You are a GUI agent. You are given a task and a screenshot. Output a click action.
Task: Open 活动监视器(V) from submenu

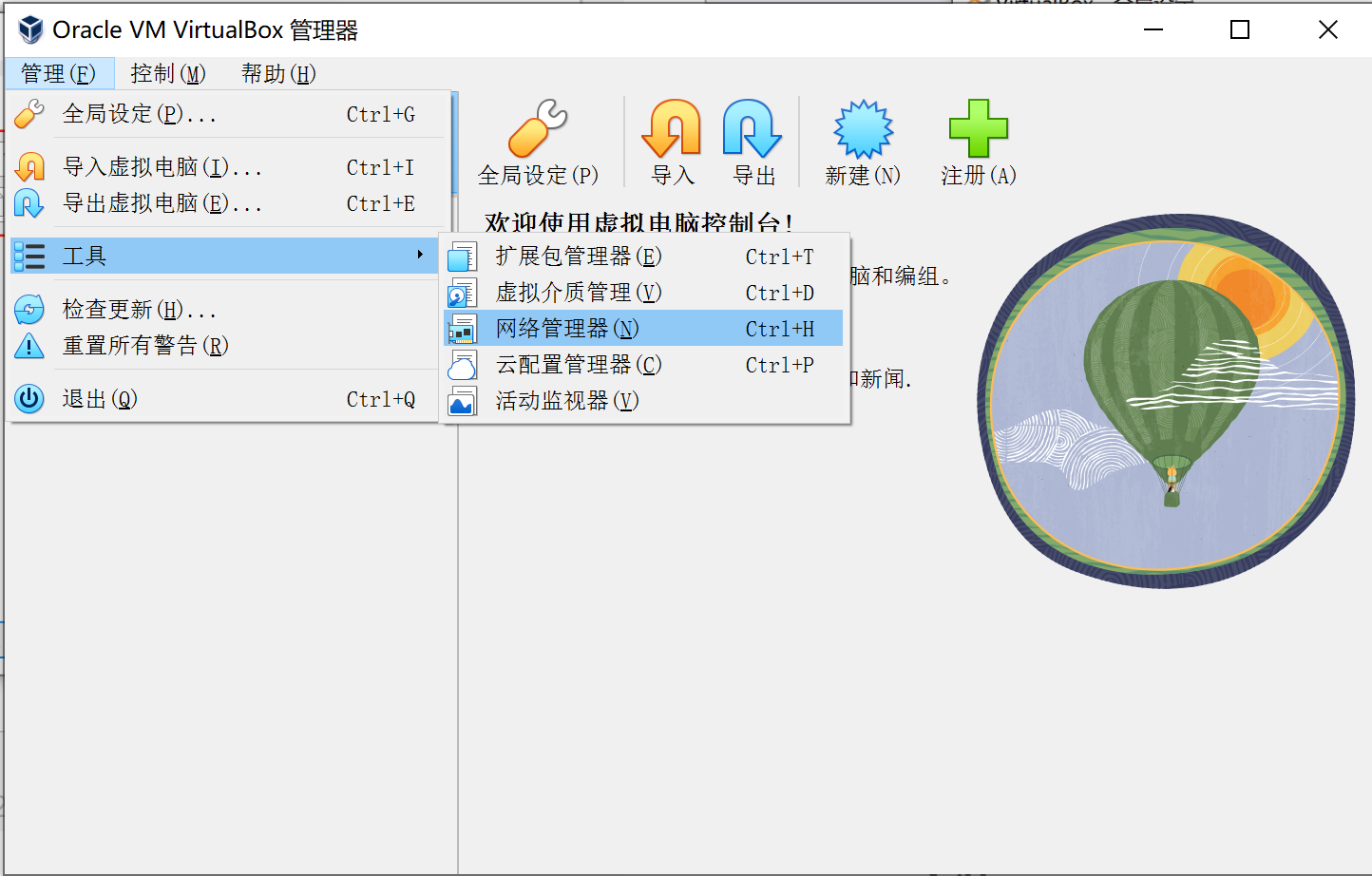click(643, 401)
